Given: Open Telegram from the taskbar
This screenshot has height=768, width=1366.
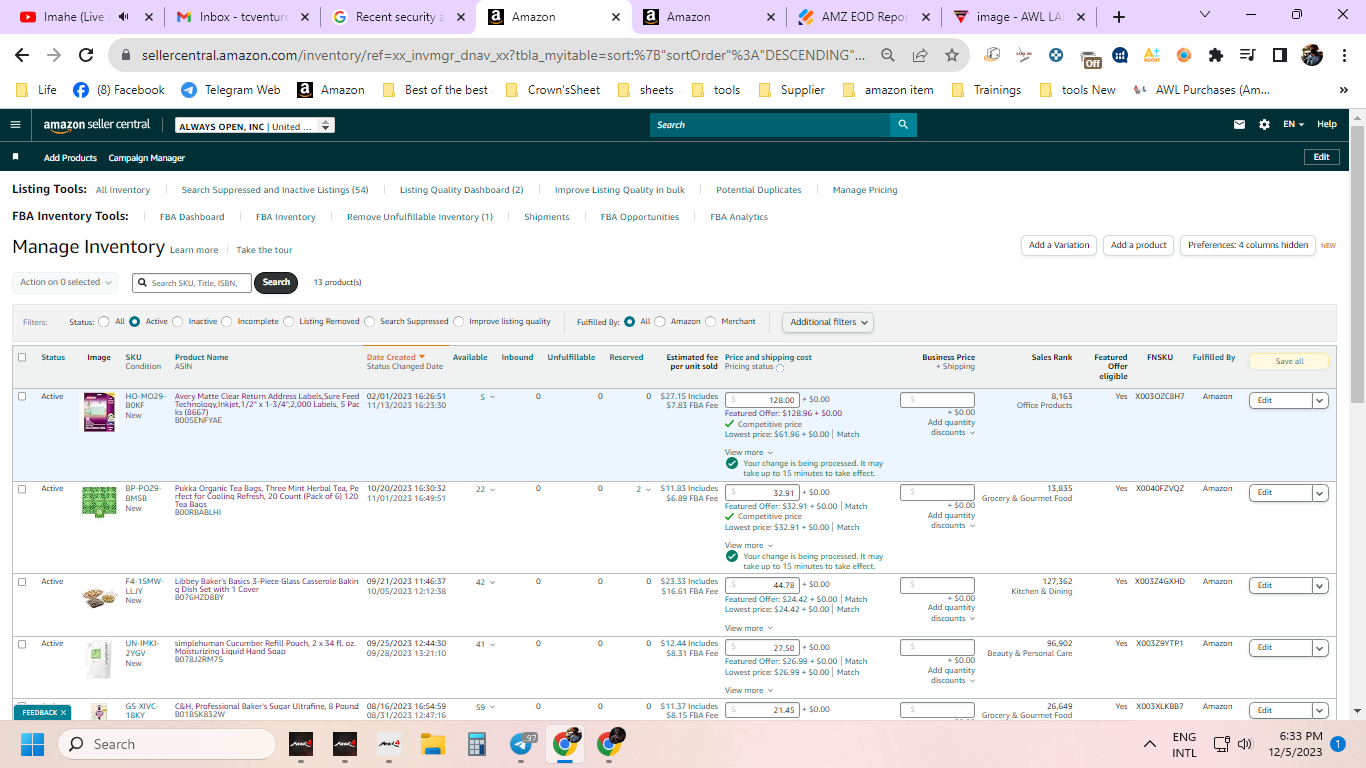Looking at the screenshot, I should click(521, 744).
